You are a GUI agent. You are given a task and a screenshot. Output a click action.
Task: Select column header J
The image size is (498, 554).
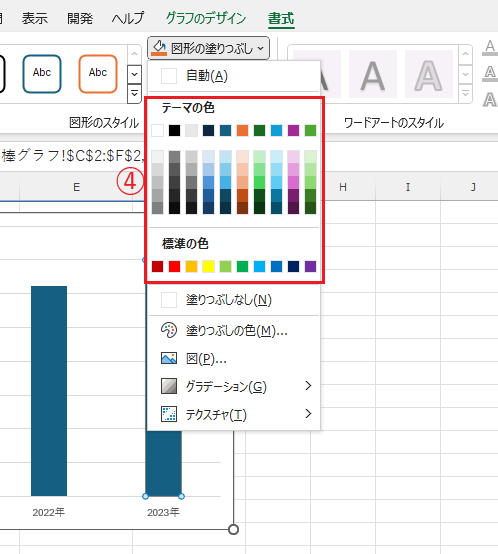pyautogui.click(x=473, y=187)
